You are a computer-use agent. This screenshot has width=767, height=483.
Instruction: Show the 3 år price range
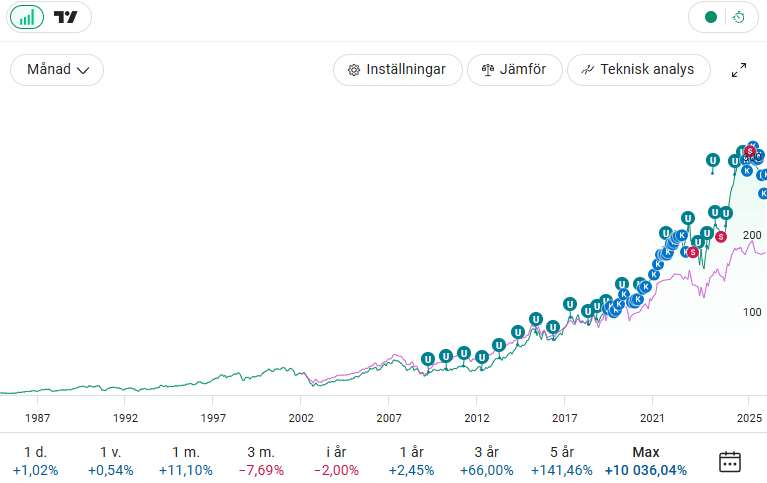(486, 461)
